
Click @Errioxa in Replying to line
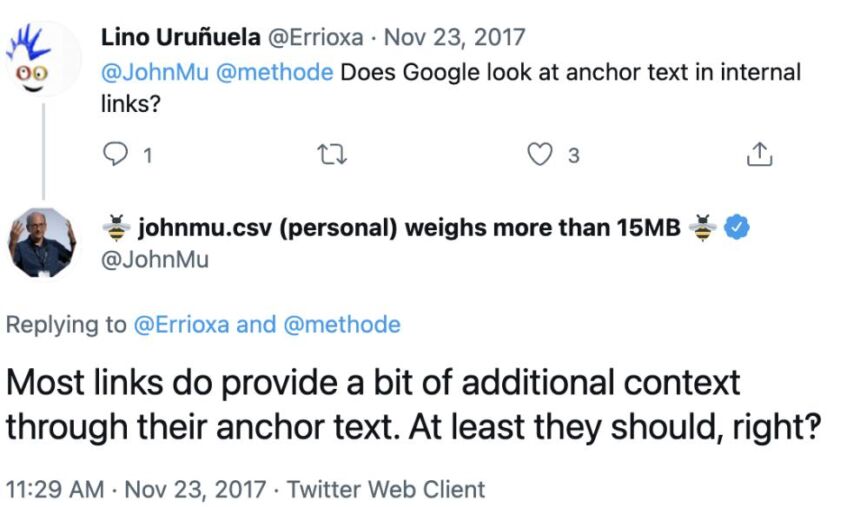coord(181,324)
